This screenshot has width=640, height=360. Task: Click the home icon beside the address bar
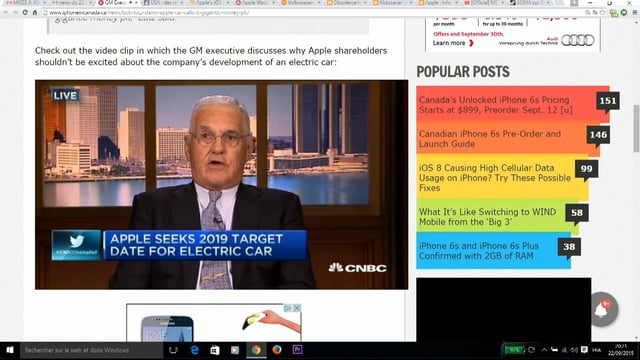(x=35, y=13)
